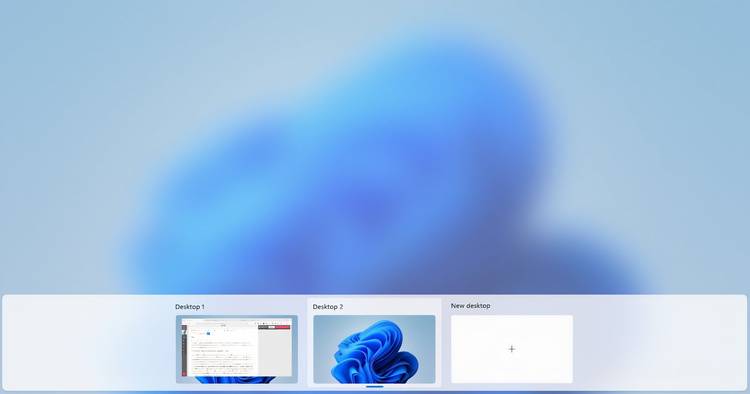Image resolution: width=750 pixels, height=394 pixels.
Task: Click the white New desktop tile
Action: pyautogui.click(x=512, y=349)
